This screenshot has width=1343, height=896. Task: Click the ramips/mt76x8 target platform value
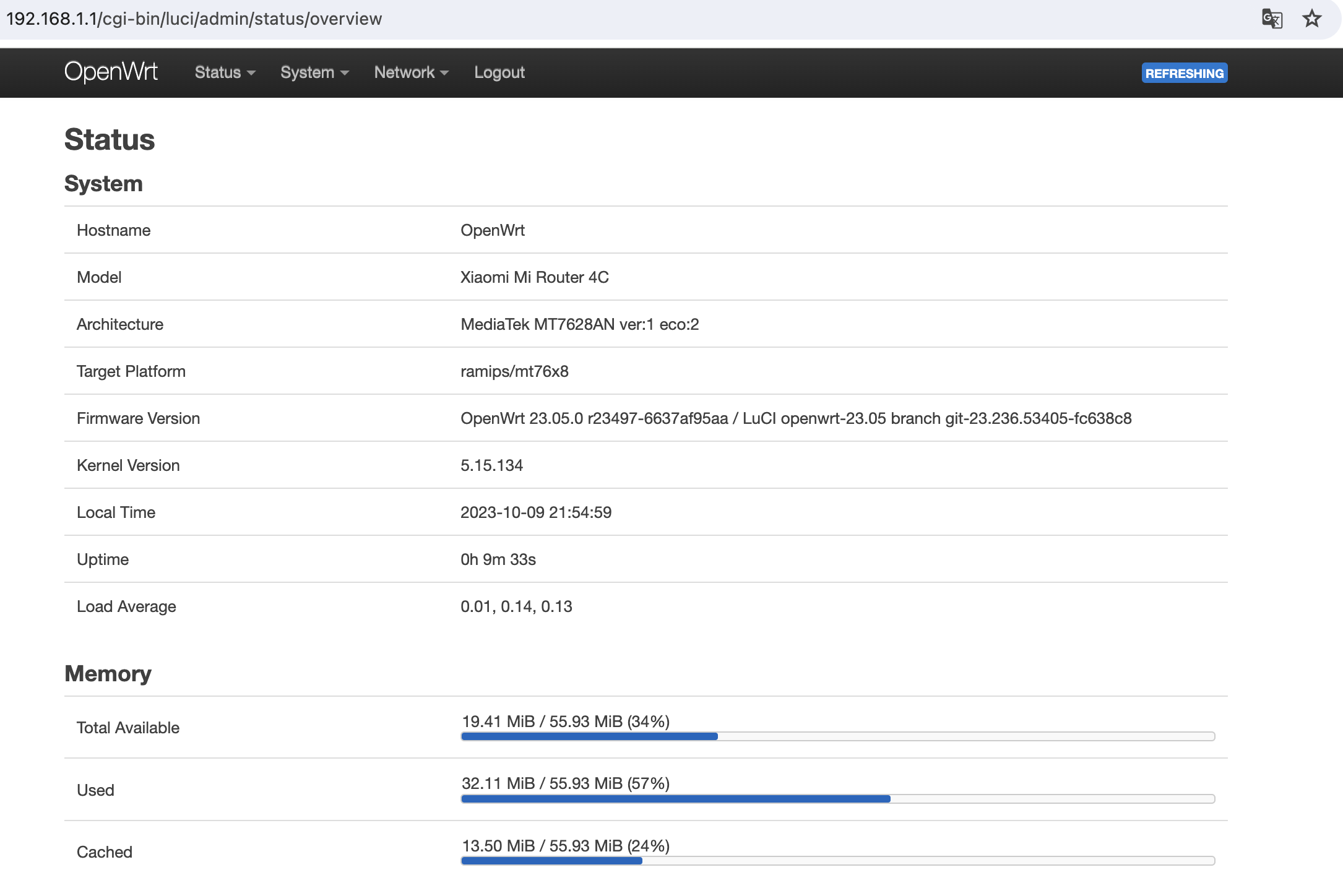[x=514, y=371]
